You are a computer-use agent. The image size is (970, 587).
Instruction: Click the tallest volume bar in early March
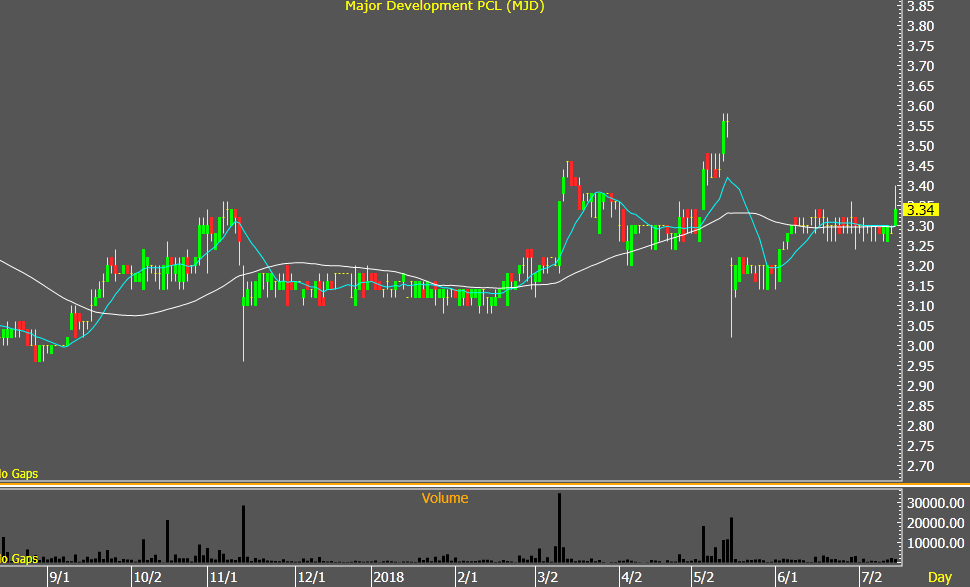point(559,528)
